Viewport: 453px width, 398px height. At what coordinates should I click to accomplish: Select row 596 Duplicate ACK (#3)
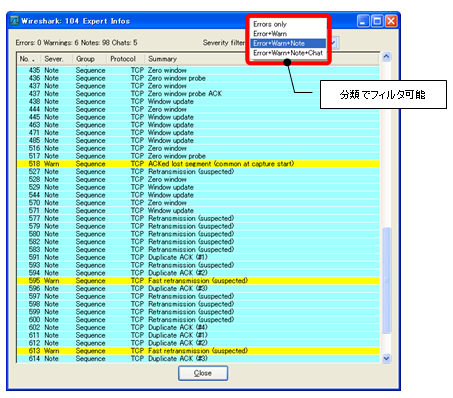pyautogui.click(x=198, y=288)
